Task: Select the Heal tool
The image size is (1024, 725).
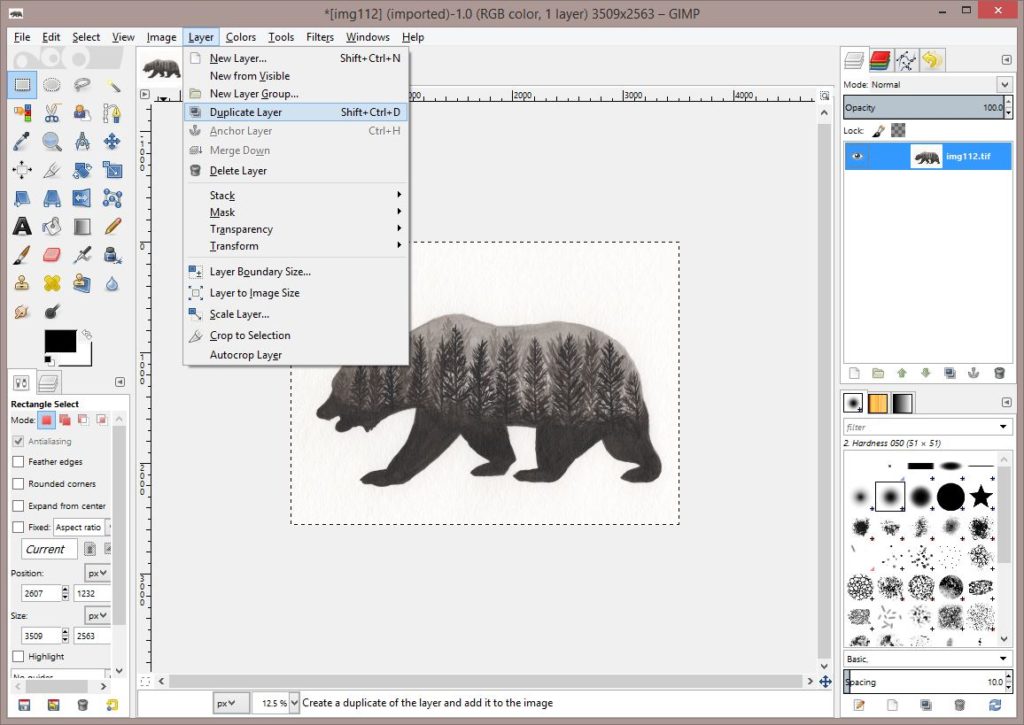Action: point(52,283)
